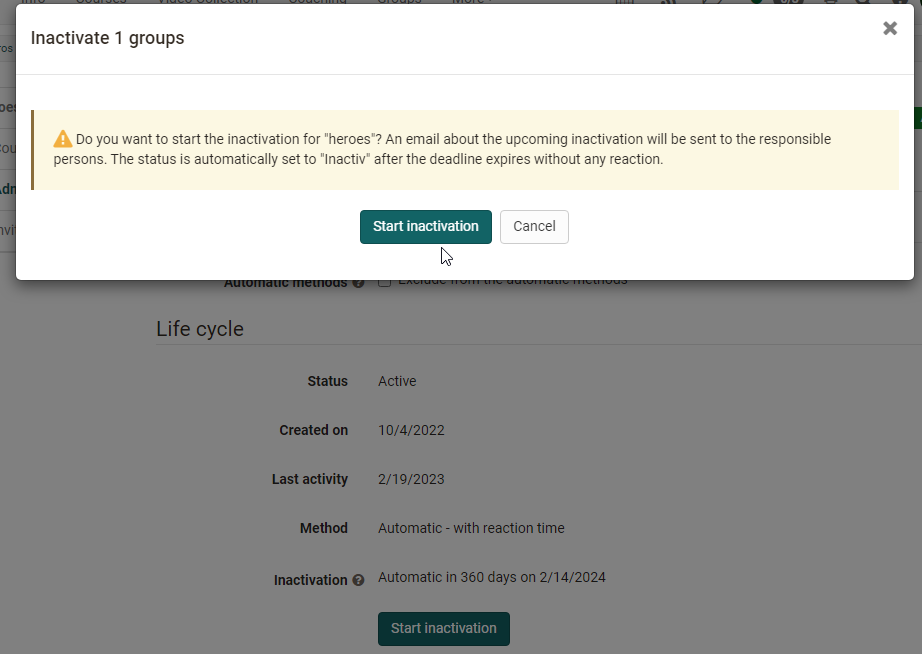Click the Life cycle section heading

tap(200, 329)
